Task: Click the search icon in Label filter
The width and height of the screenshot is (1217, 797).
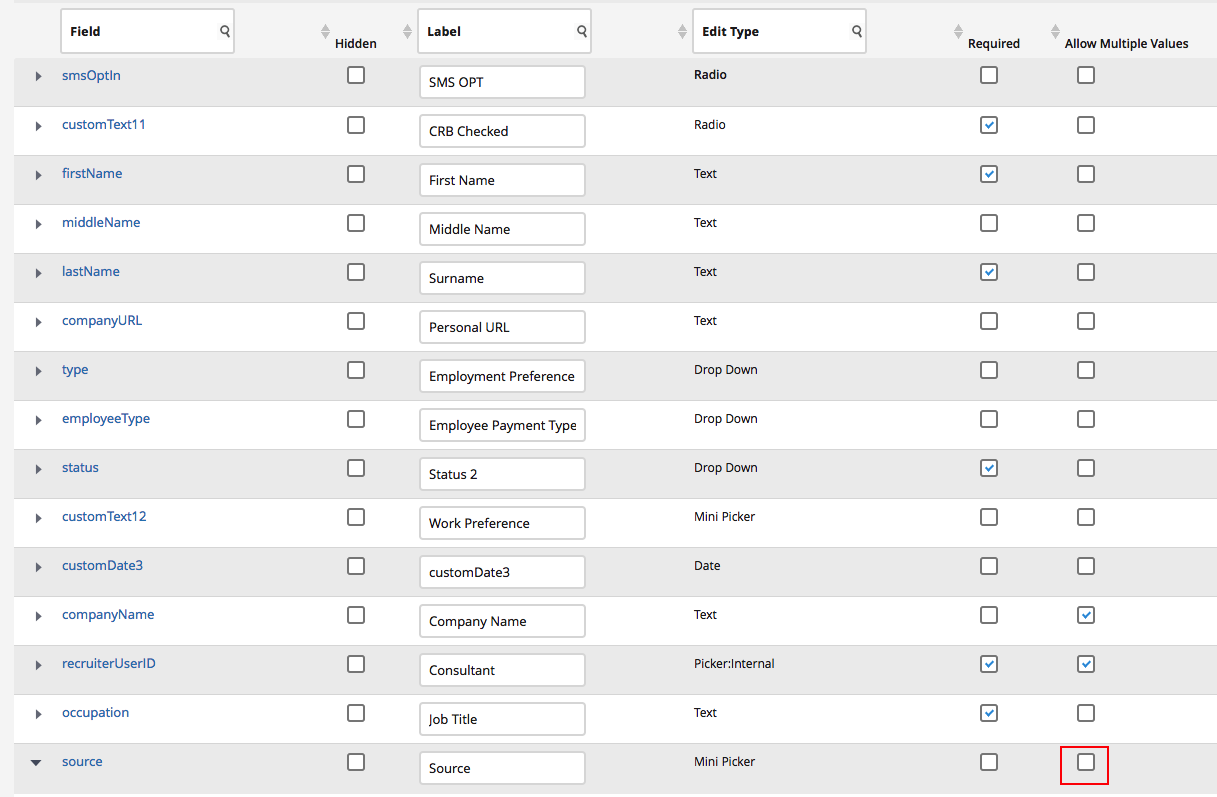Action: 582,32
